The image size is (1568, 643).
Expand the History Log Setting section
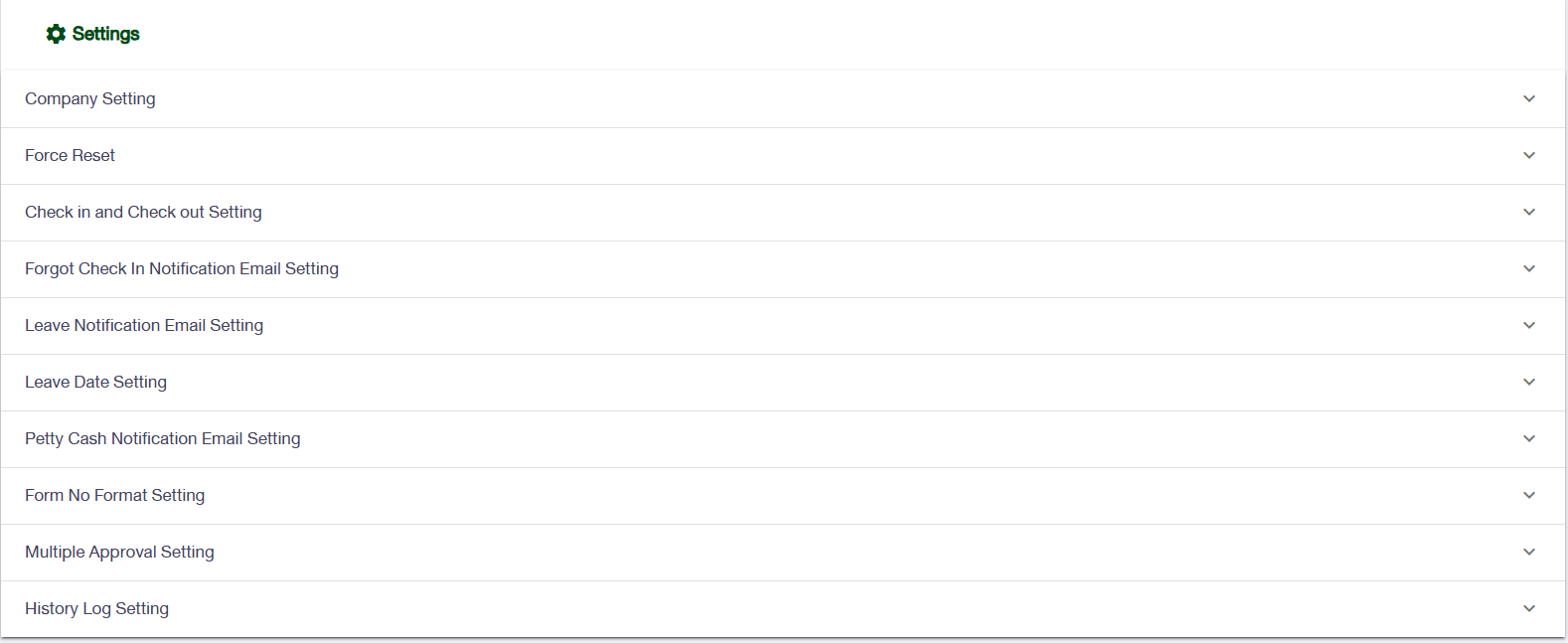[96, 608]
